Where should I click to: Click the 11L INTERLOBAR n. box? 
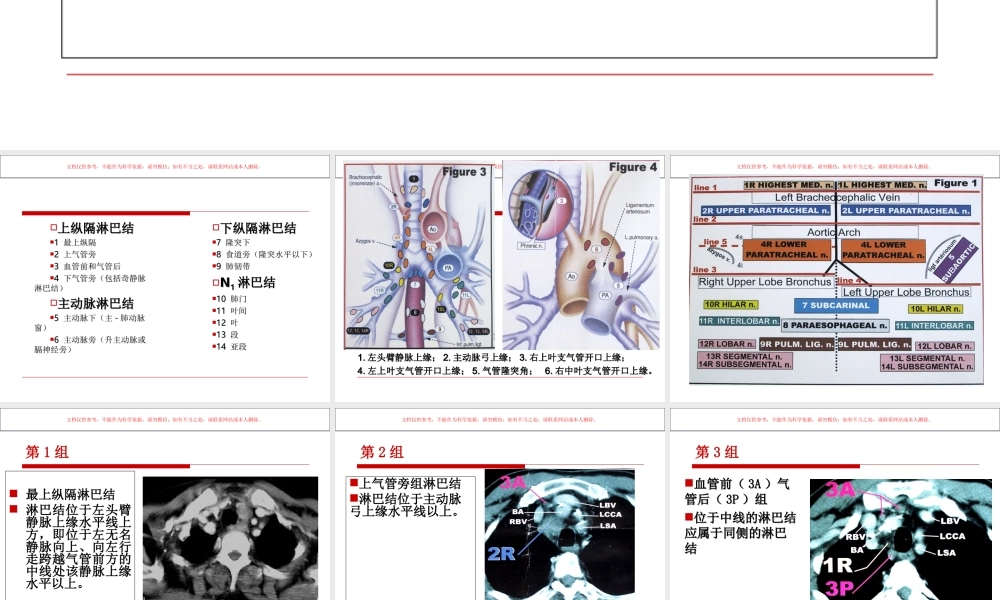click(x=934, y=326)
